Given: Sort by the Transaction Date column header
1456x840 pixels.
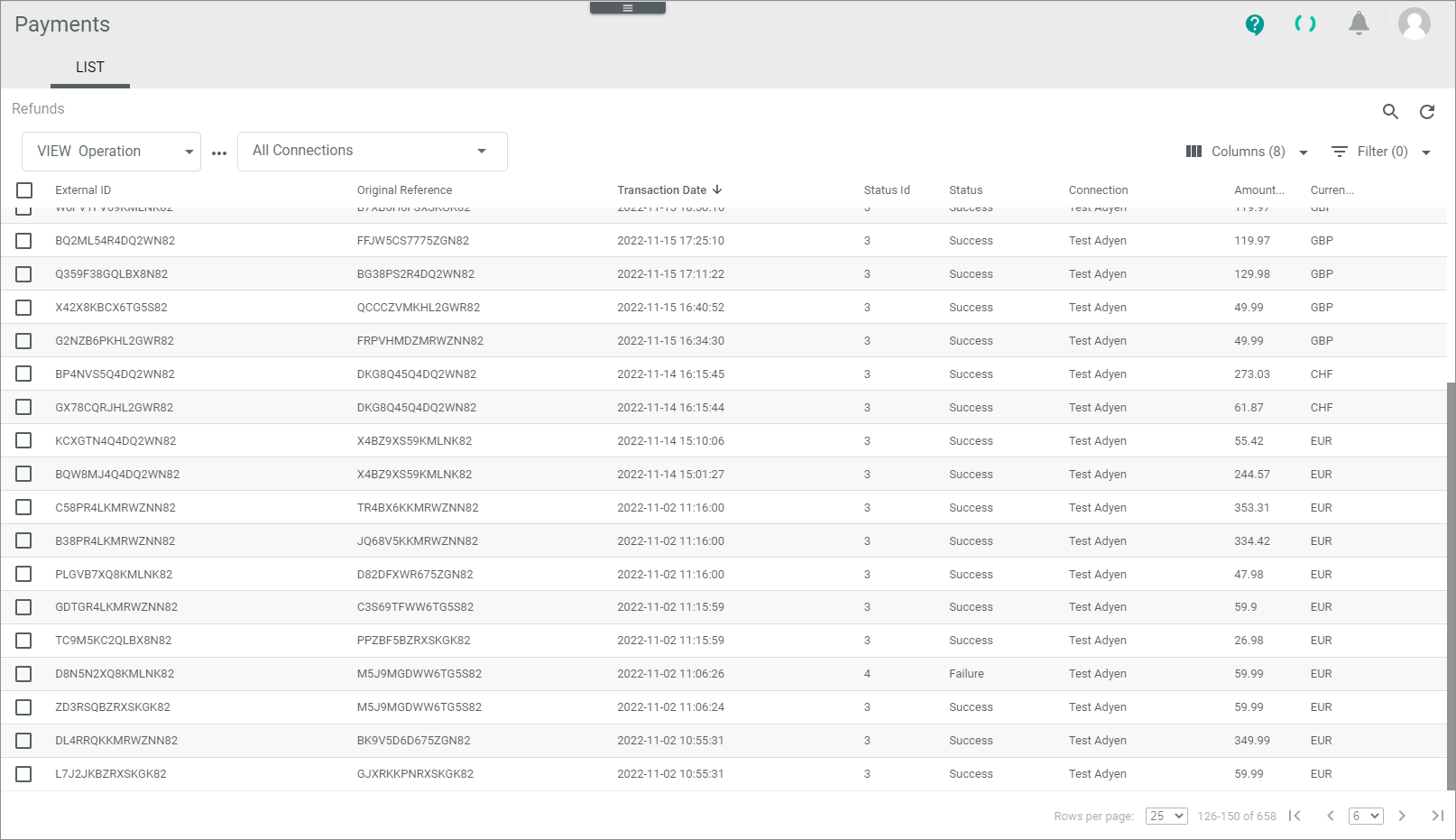Looking at the screenshot, I should click(661, 190).
